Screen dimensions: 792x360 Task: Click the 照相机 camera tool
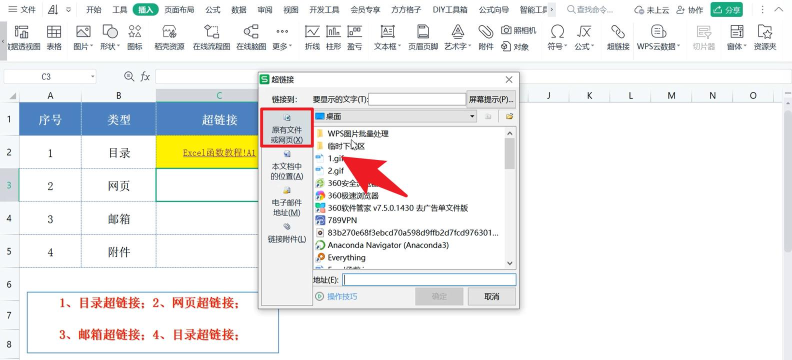pyautogui.click(x=518, y=30)
